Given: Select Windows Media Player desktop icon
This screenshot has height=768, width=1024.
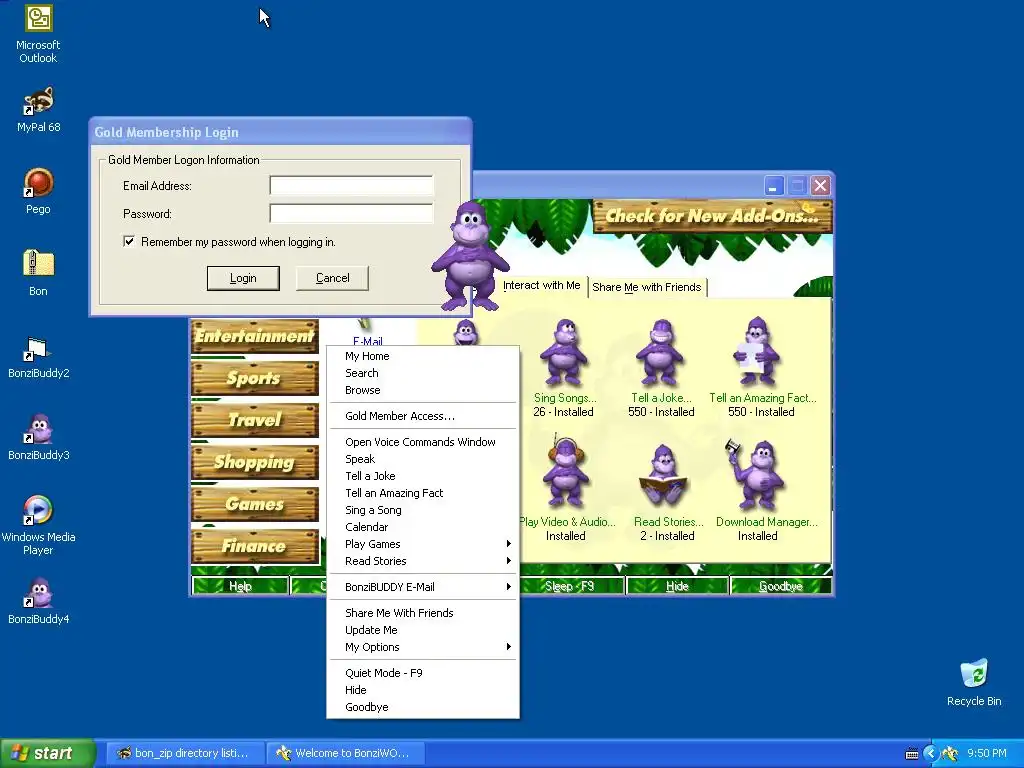Looking at the screenshot, I should (x=38, y=510).
